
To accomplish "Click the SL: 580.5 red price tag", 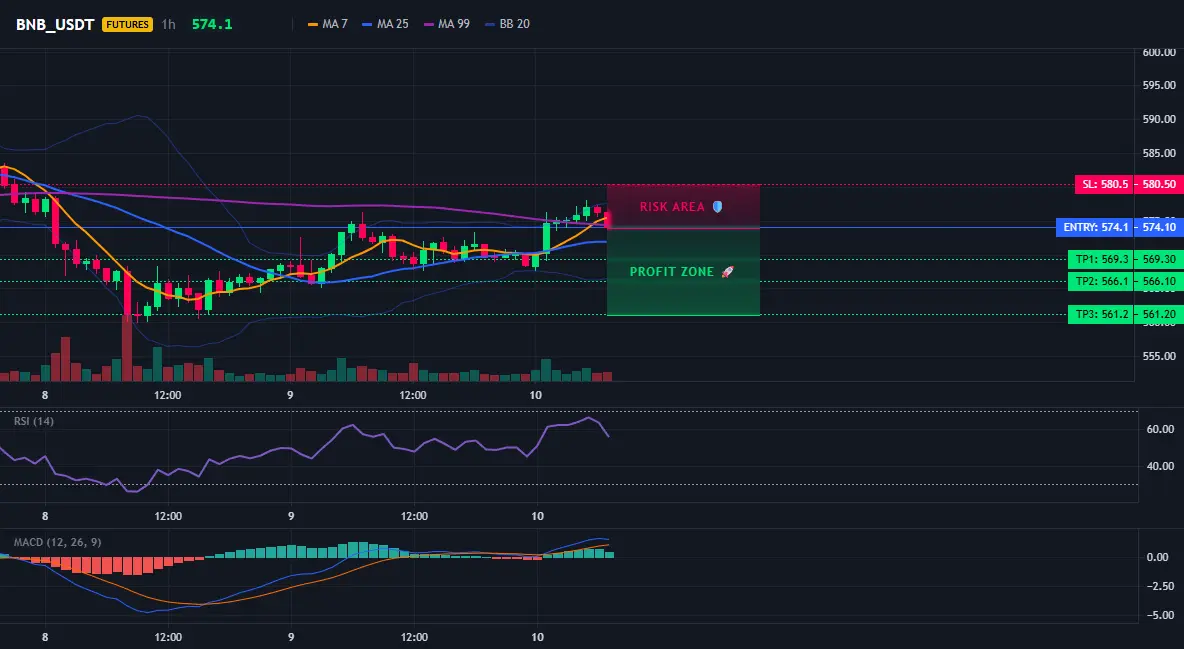I will (1103, 184).
